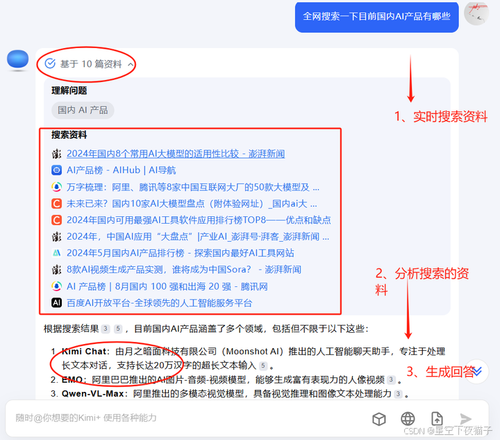Open link 2024年，中国AI应用"大盘点"

(x=198, y=237)
